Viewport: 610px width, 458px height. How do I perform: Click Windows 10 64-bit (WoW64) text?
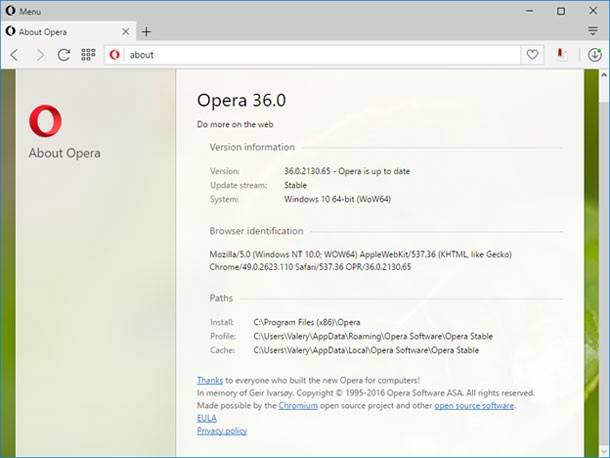tap(337, 199)
